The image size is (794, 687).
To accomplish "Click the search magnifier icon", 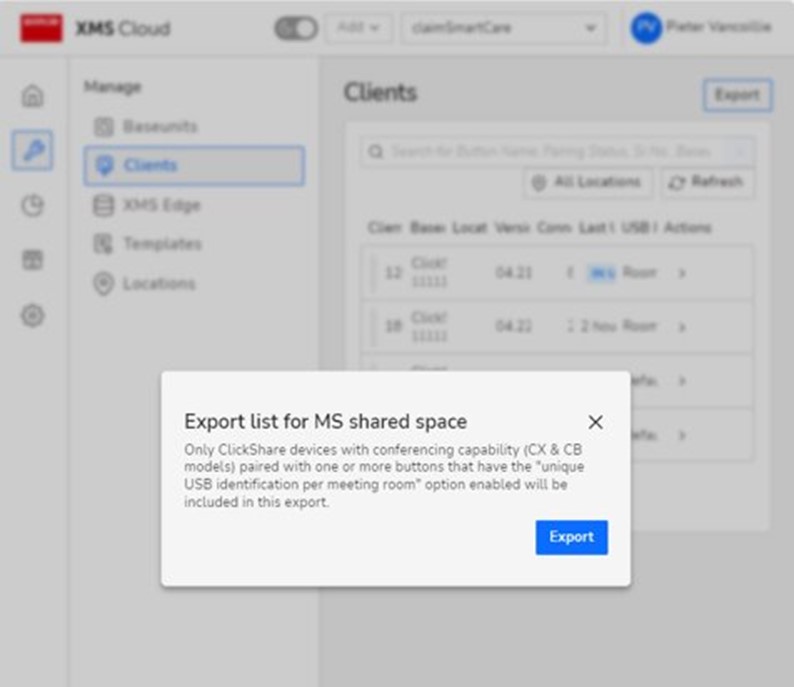I will [x=376, y=151].
